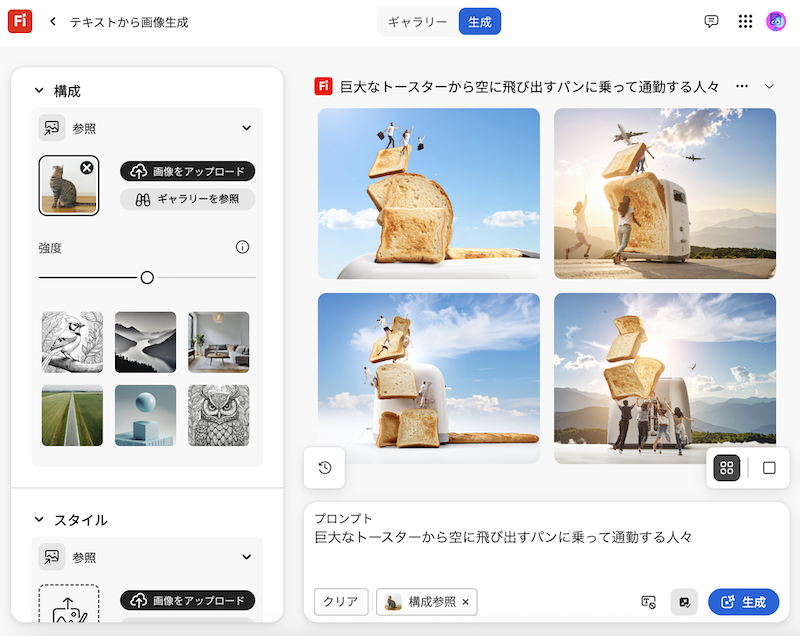Open the apps grid launcher icon
This screenshot has width=800, height=636.
[x=745, y=21]
